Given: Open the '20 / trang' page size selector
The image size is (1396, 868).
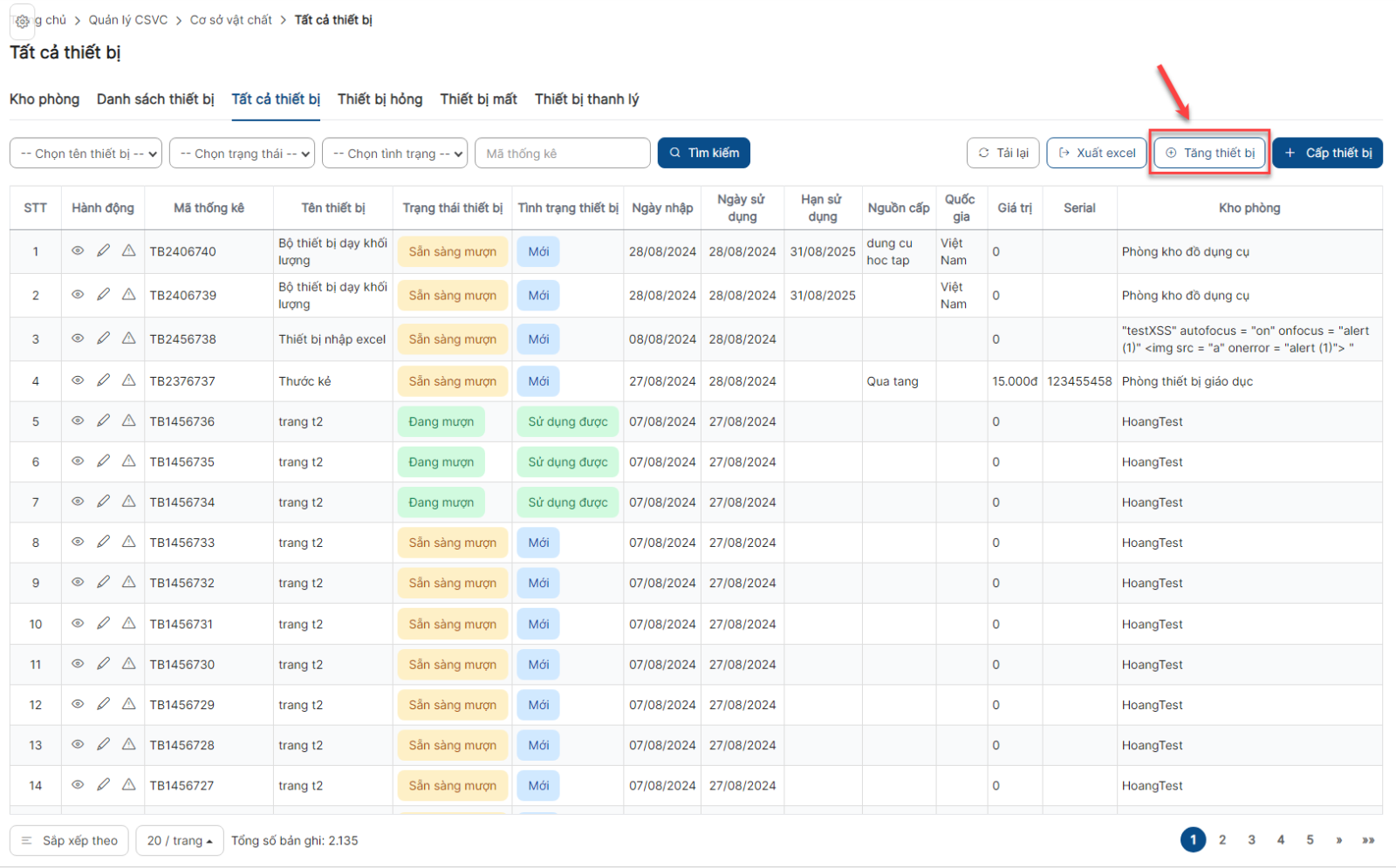Looking at the screenshot, I should point(180,841).
